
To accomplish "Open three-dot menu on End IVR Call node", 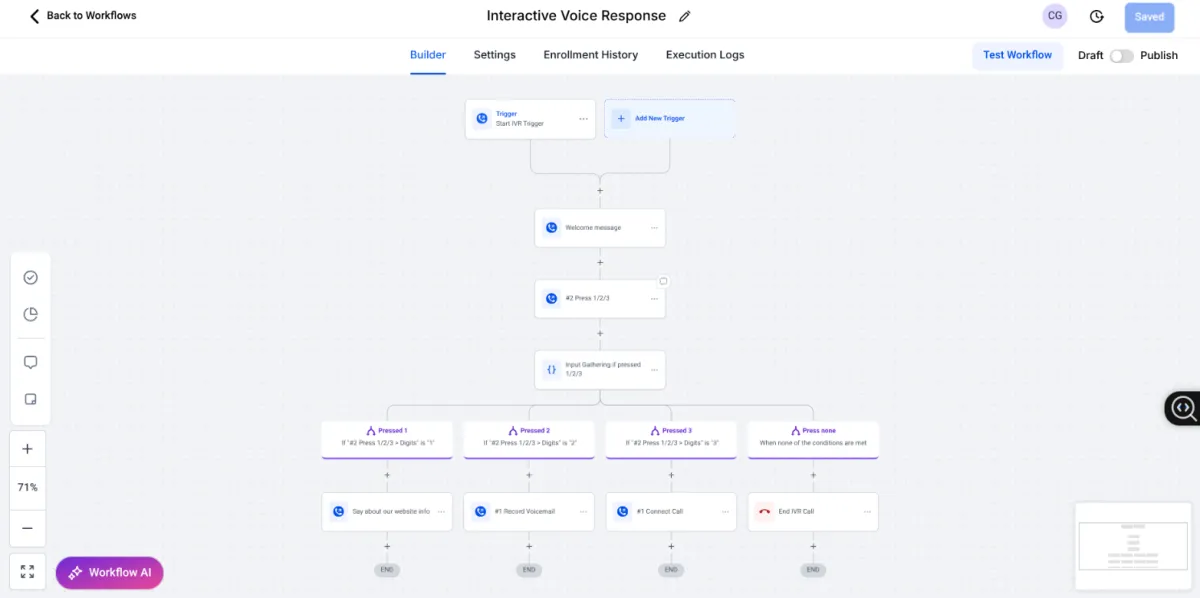I will (867, 511).
